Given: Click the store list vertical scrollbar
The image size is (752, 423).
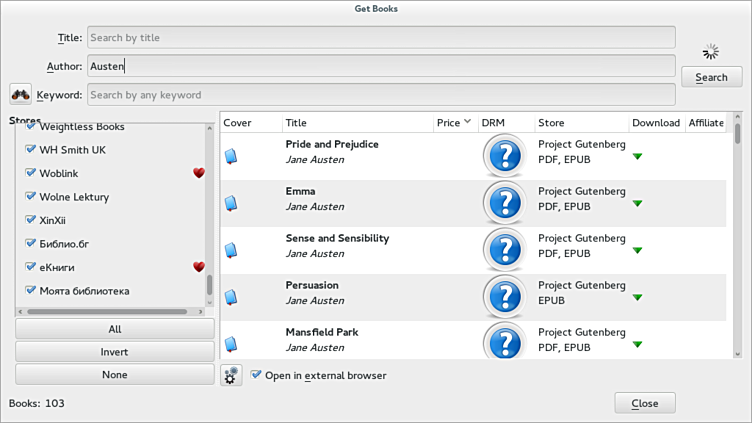Looking at the screenshot, I should click(209, 284).
